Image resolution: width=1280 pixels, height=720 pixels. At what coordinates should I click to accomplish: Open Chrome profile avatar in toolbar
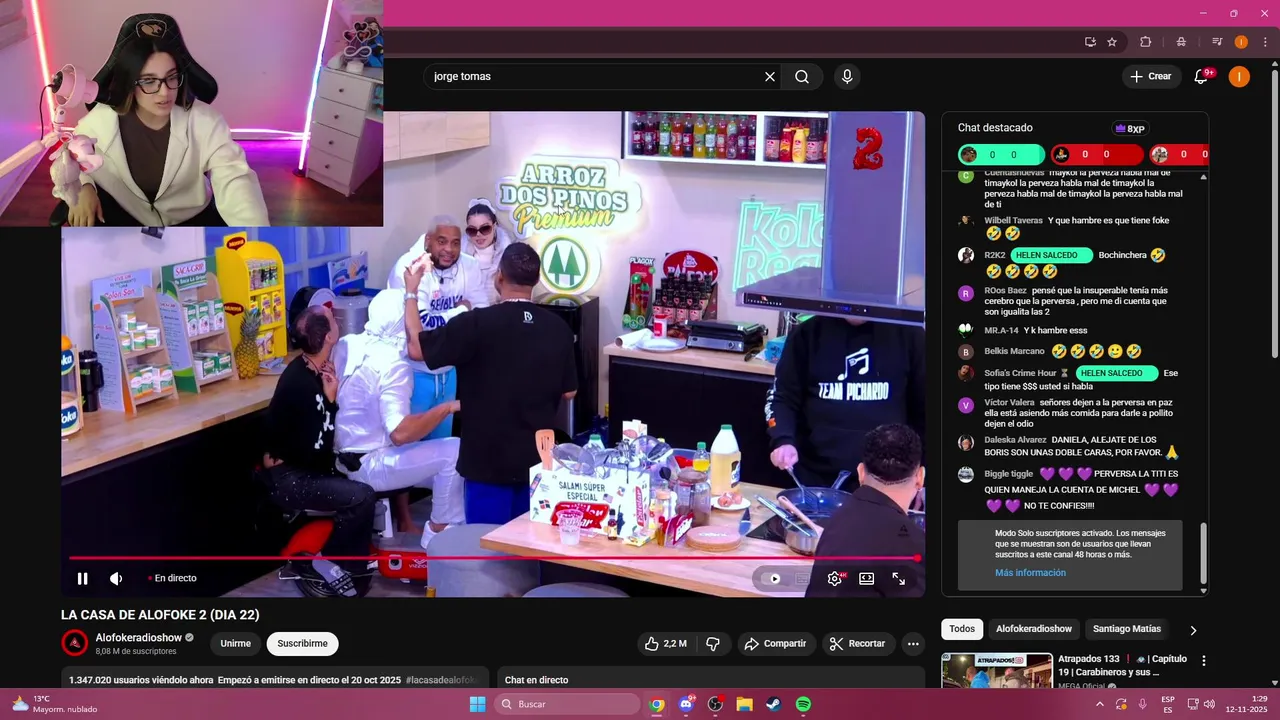pyautogui.click(x=1241, y=42)
